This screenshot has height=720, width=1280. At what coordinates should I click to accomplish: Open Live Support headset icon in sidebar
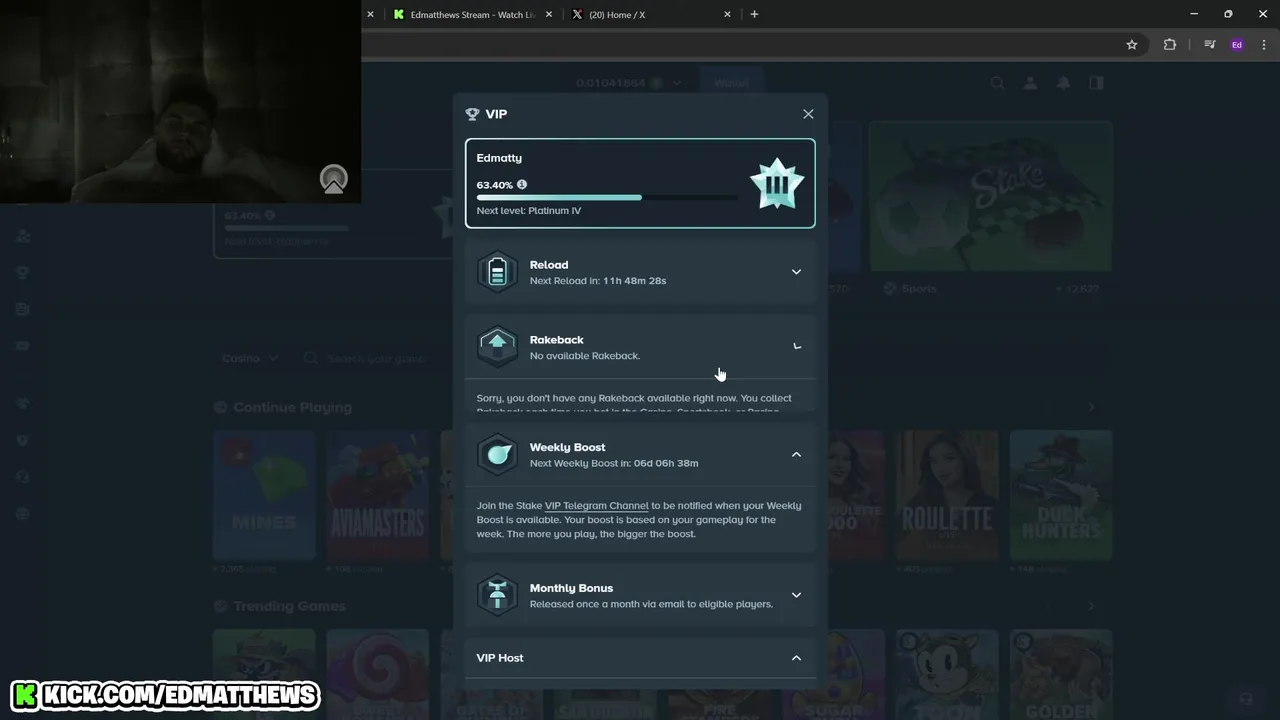click(23, 477)
